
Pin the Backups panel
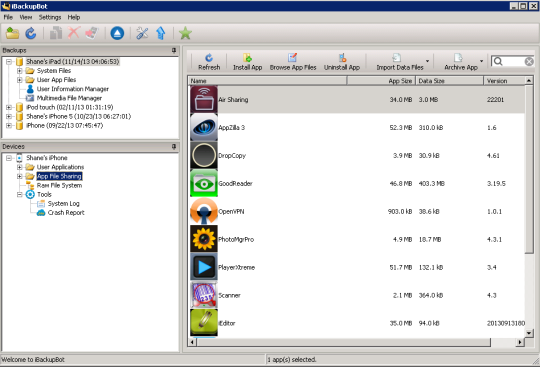click(174, 50)
